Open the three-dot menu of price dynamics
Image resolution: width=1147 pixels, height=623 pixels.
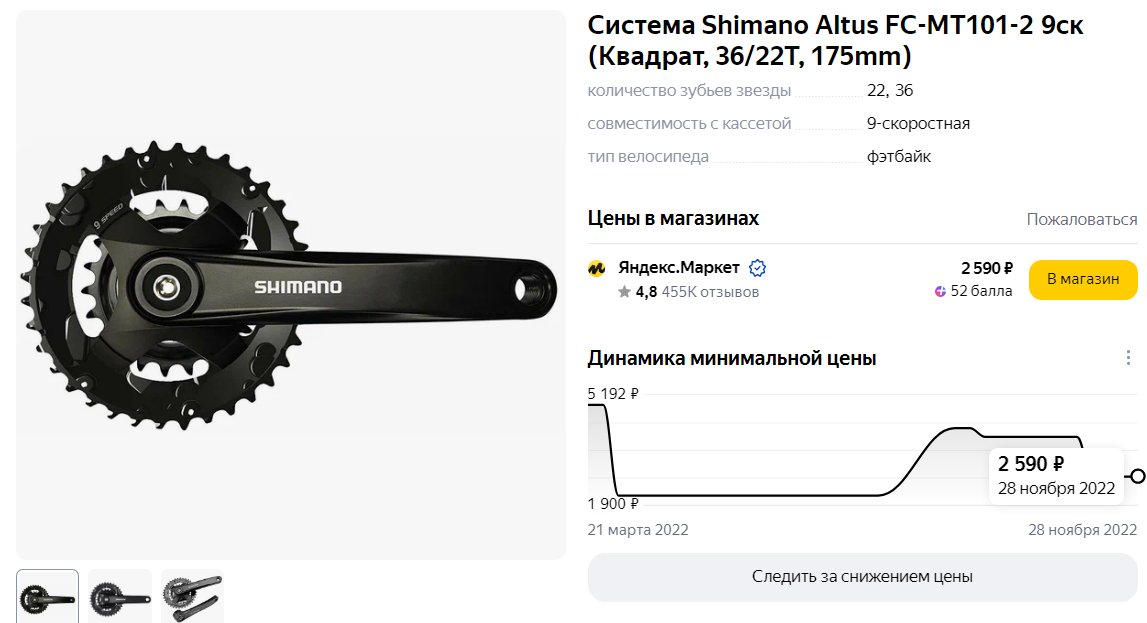pos(1128,358)
